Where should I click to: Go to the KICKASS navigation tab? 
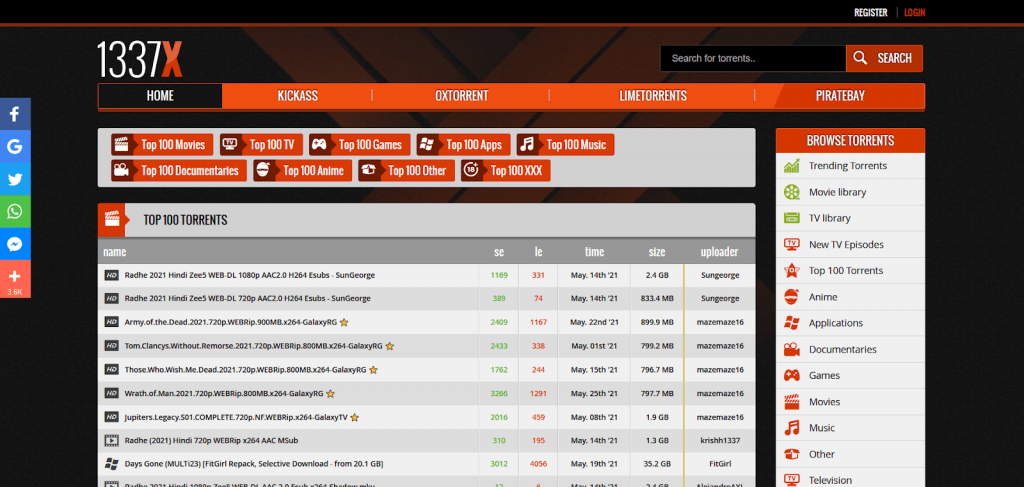click(297, 96)
